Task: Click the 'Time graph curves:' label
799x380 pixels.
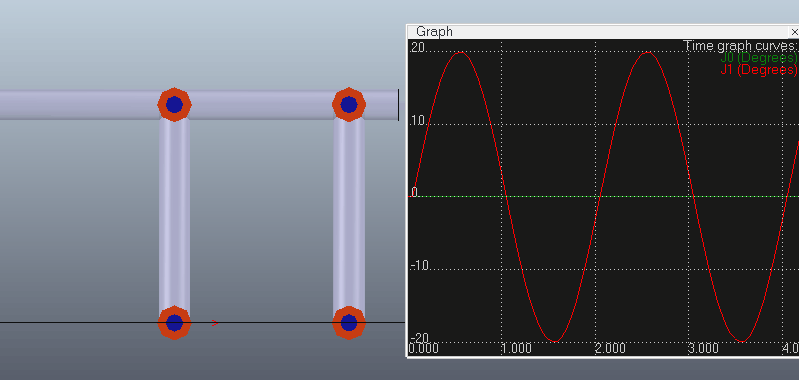Action: pos(740,46)
